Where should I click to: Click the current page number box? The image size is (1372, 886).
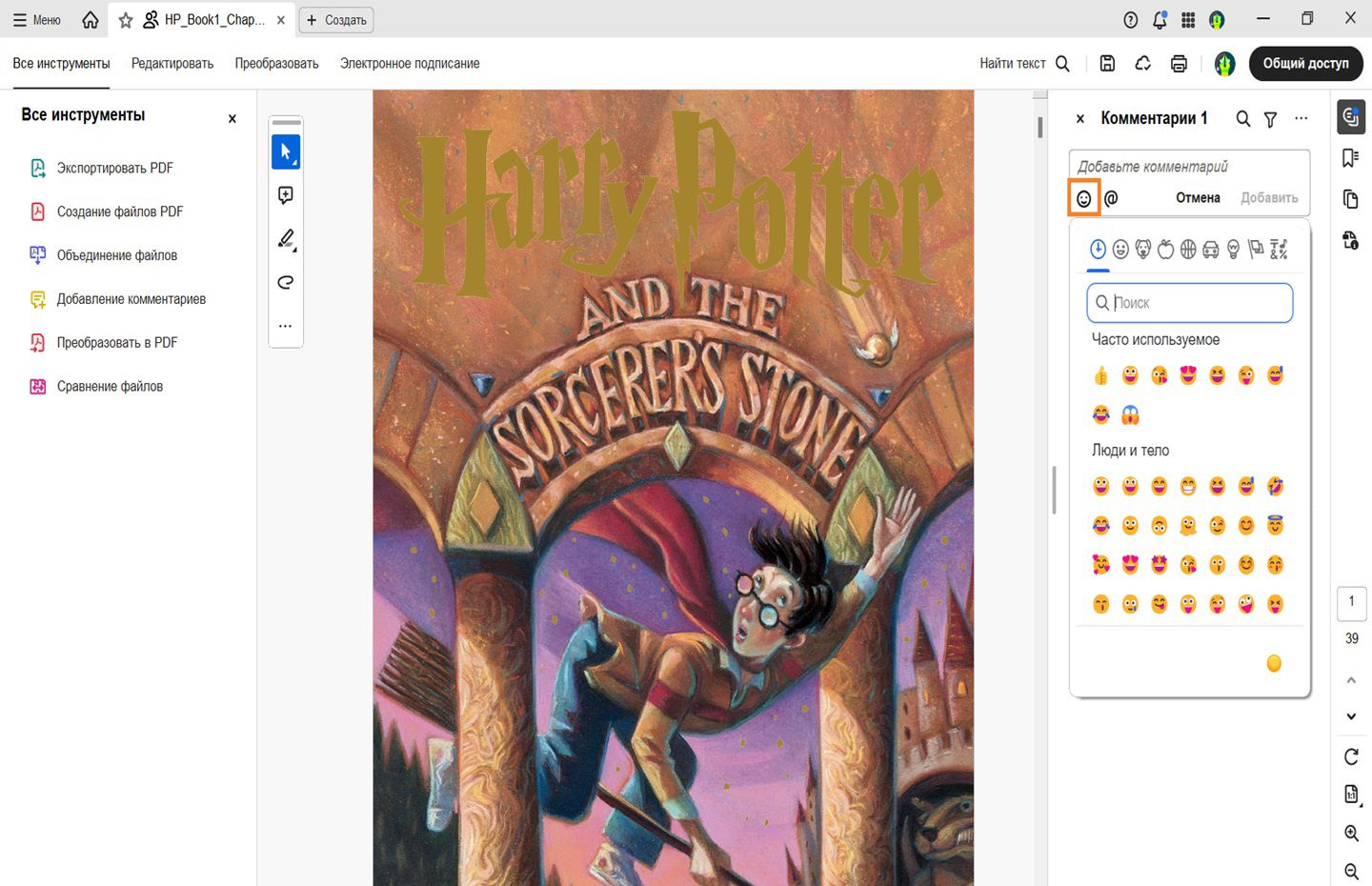(1352, 602)
